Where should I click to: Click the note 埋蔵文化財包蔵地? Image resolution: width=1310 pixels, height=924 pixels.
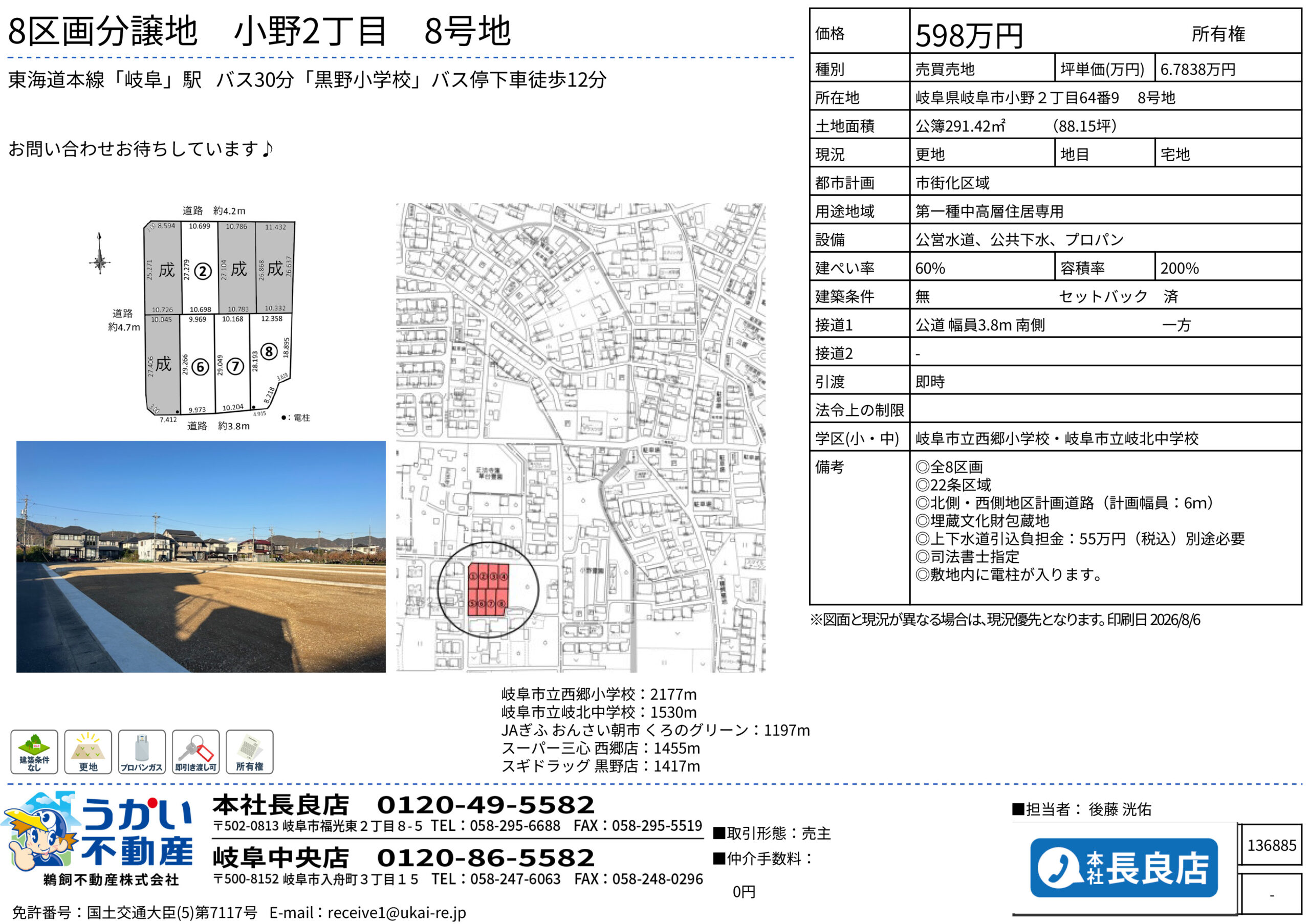point(982,521)
